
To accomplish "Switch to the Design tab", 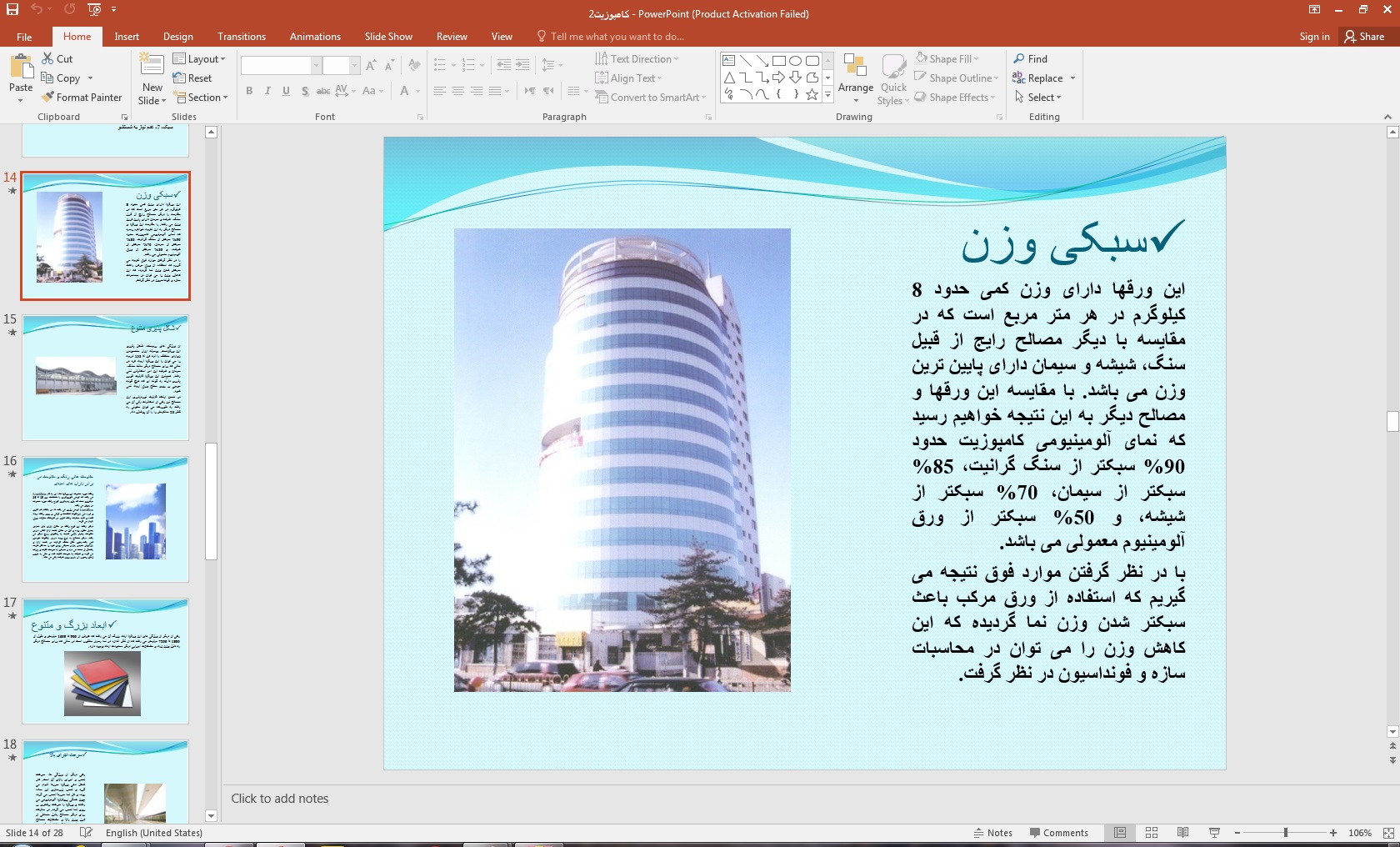I will pos(177,37).
